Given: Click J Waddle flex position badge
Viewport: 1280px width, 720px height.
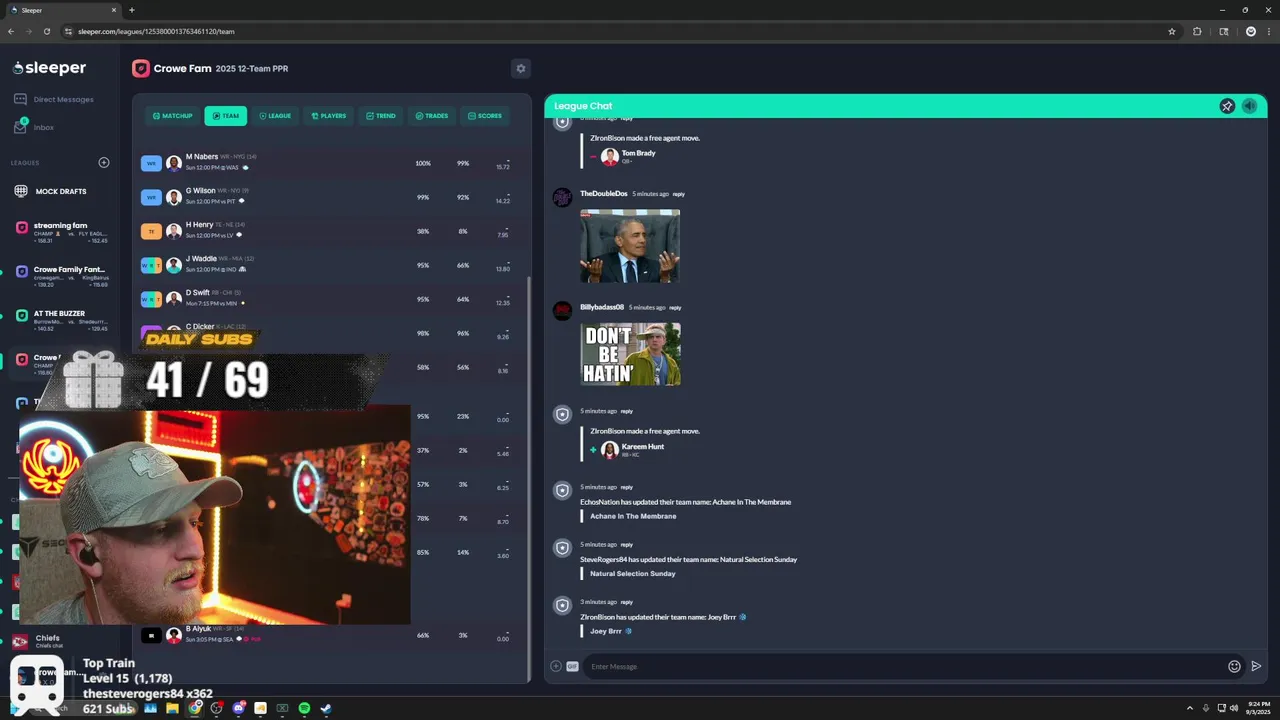Looking at the screenshot, I should tap(151, 265).
